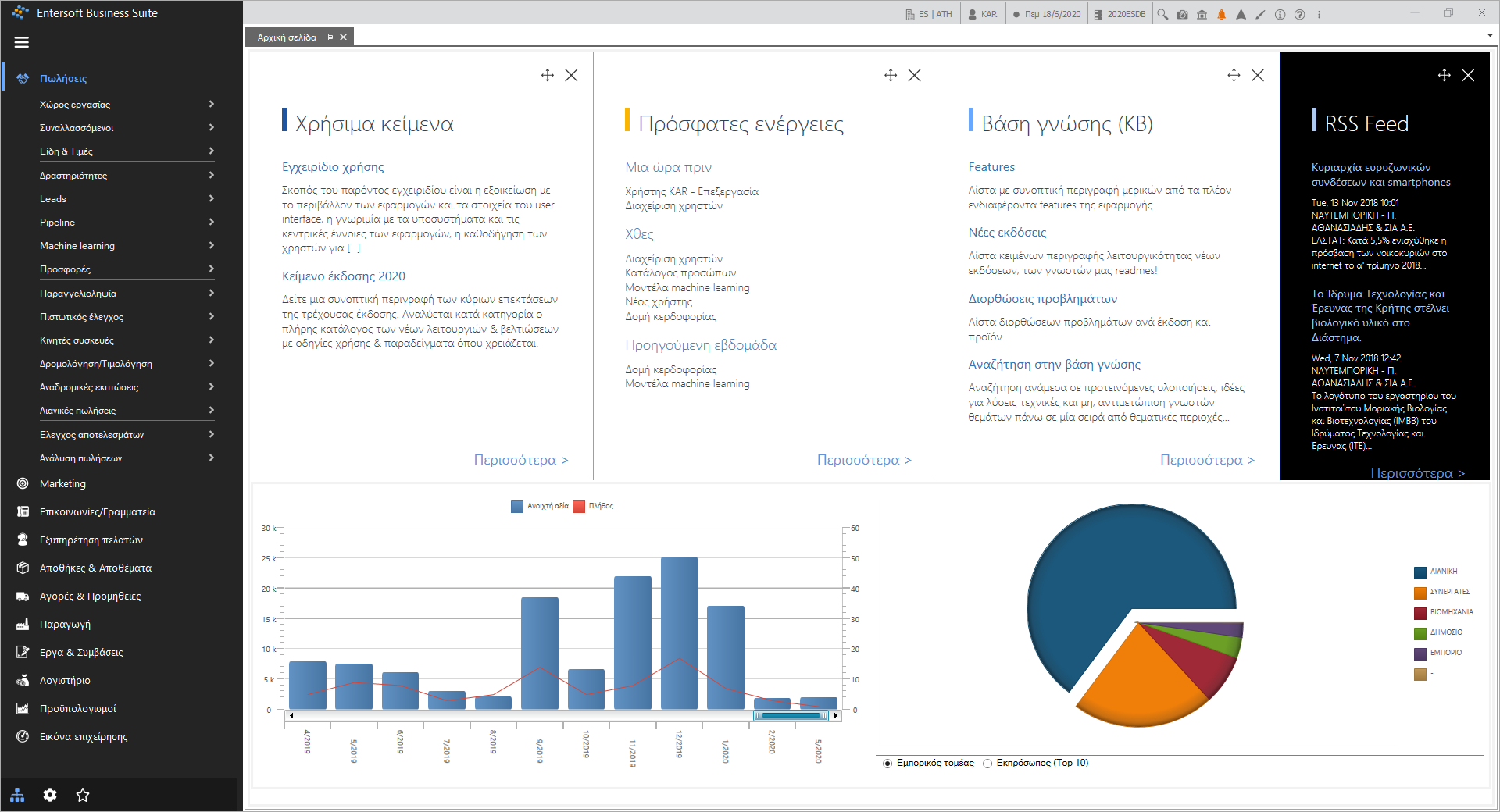1500x812 pixels.
Task: Click the ΣΥΝΕΡΓΑΤΕΣ orange legend swatch
Action: point(1420,592)
